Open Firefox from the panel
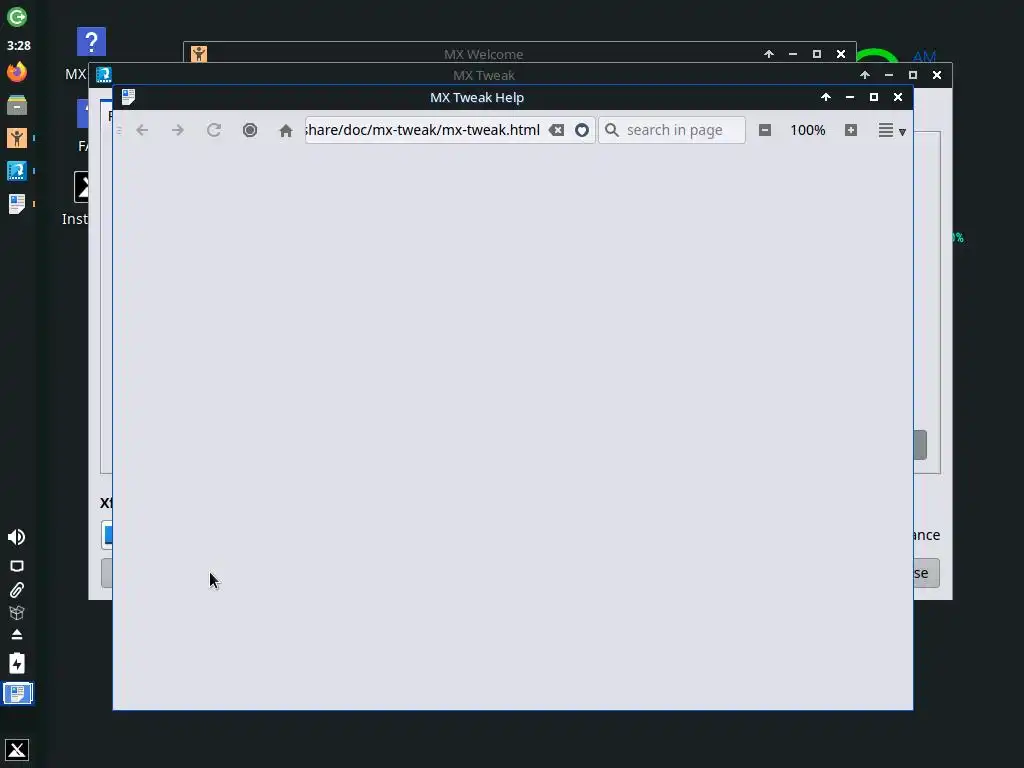Viewport: 1024px width, 768px height. pyautogui.click(x=17, y=71)
